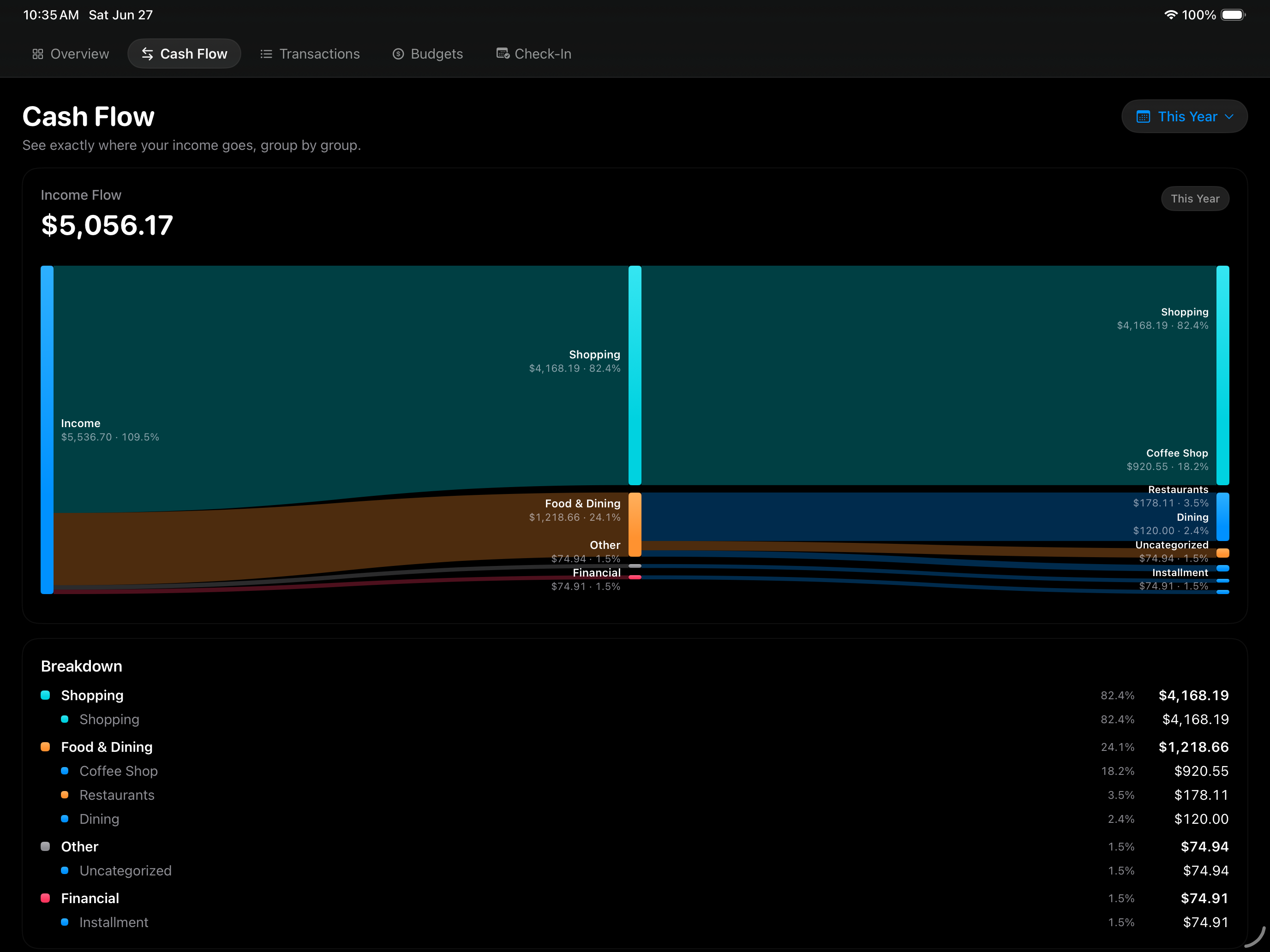Switch to the Transactions tab

[310, 54]
